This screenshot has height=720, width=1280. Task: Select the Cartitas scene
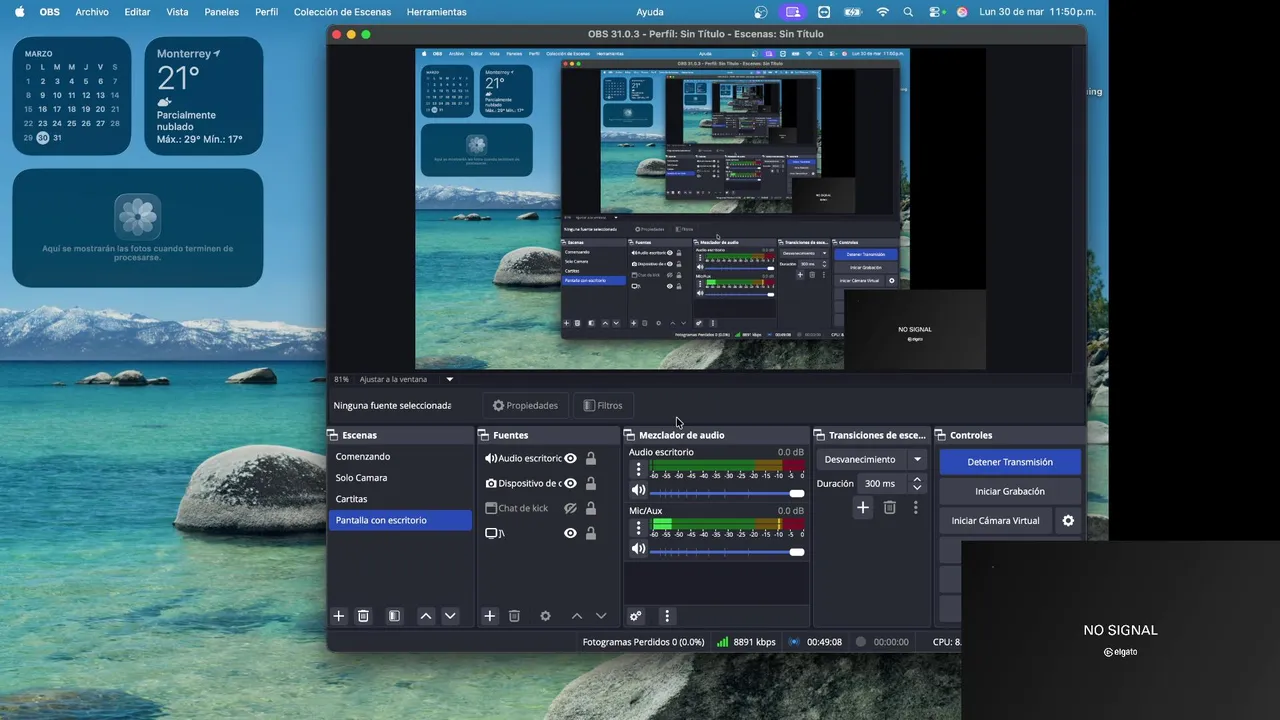(400, 499)
